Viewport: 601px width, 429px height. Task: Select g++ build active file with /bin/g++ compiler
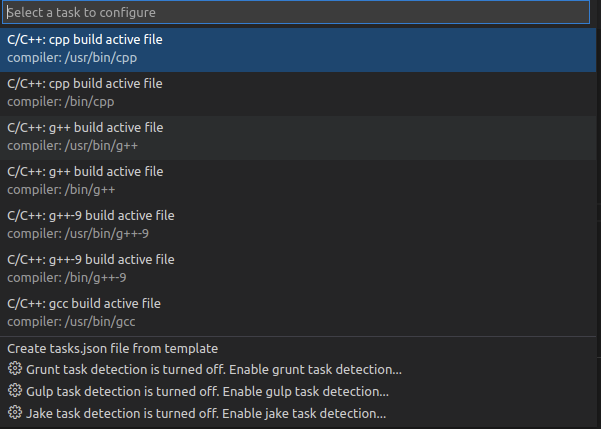click(x=85, y=172)
